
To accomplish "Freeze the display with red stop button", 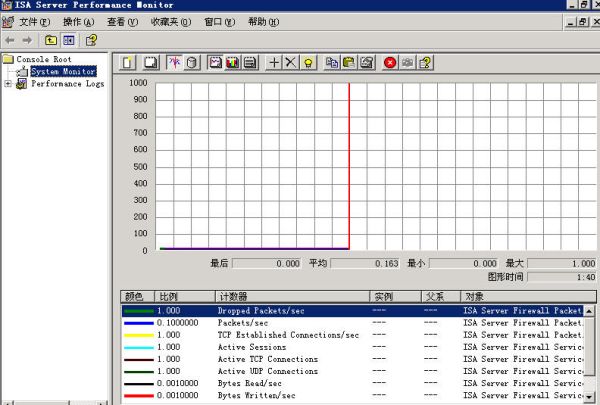I will point(390,62).
